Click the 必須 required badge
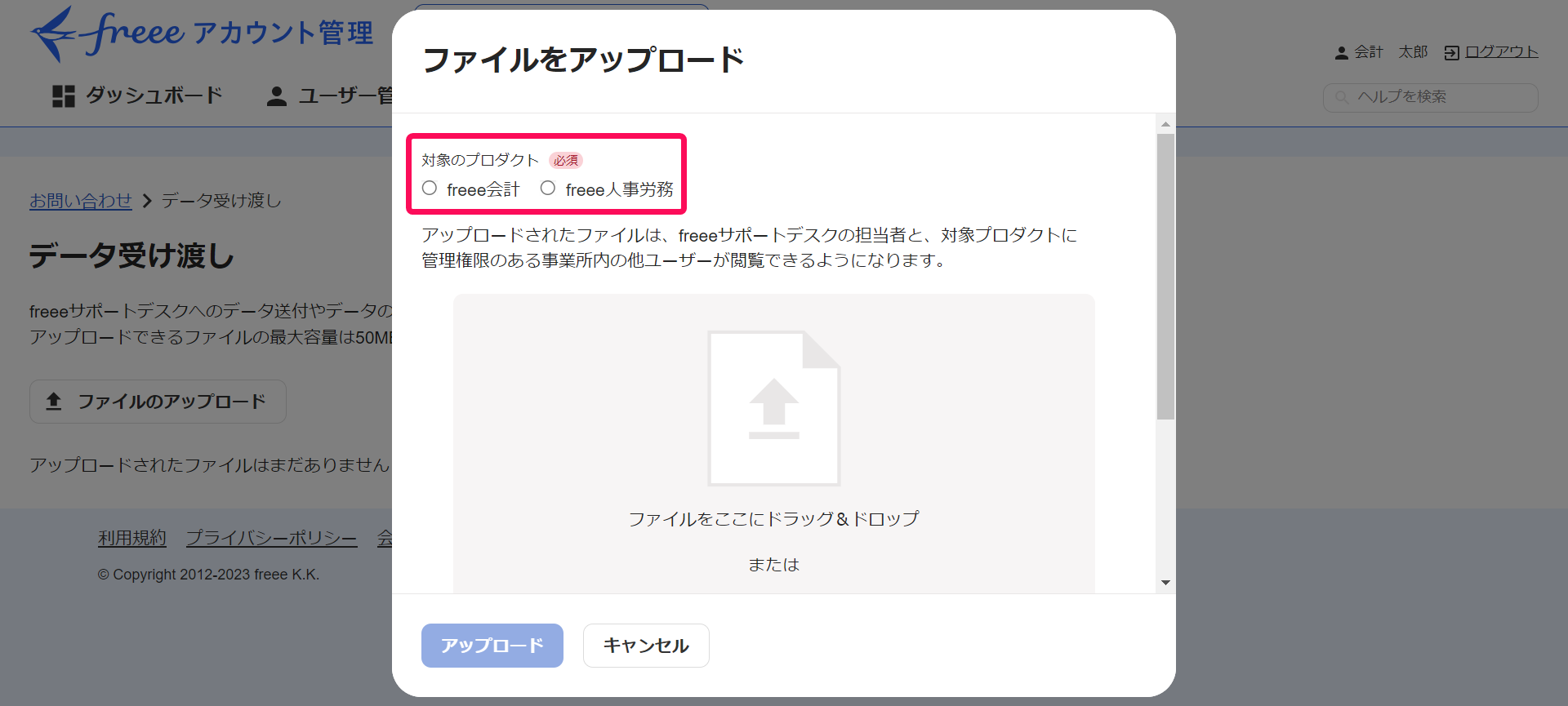The width and height of the screenshot is (1568, 706). [x=566, y=160]
